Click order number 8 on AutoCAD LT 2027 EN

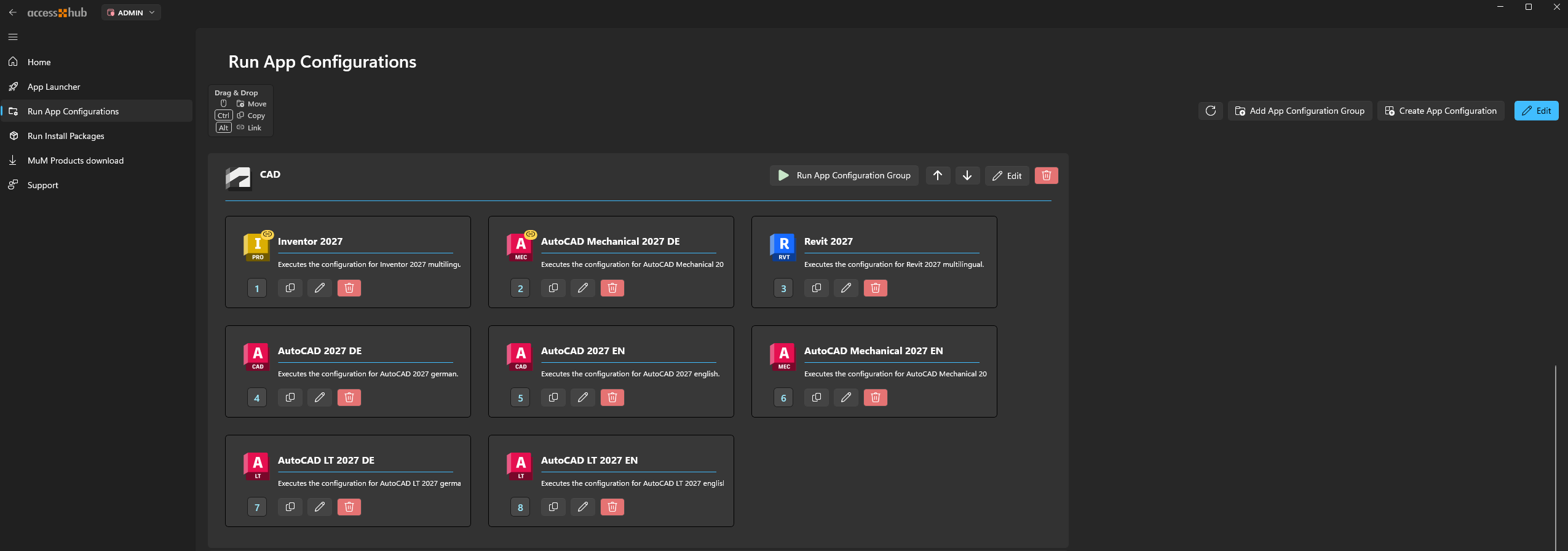click(x=520, y=507)
